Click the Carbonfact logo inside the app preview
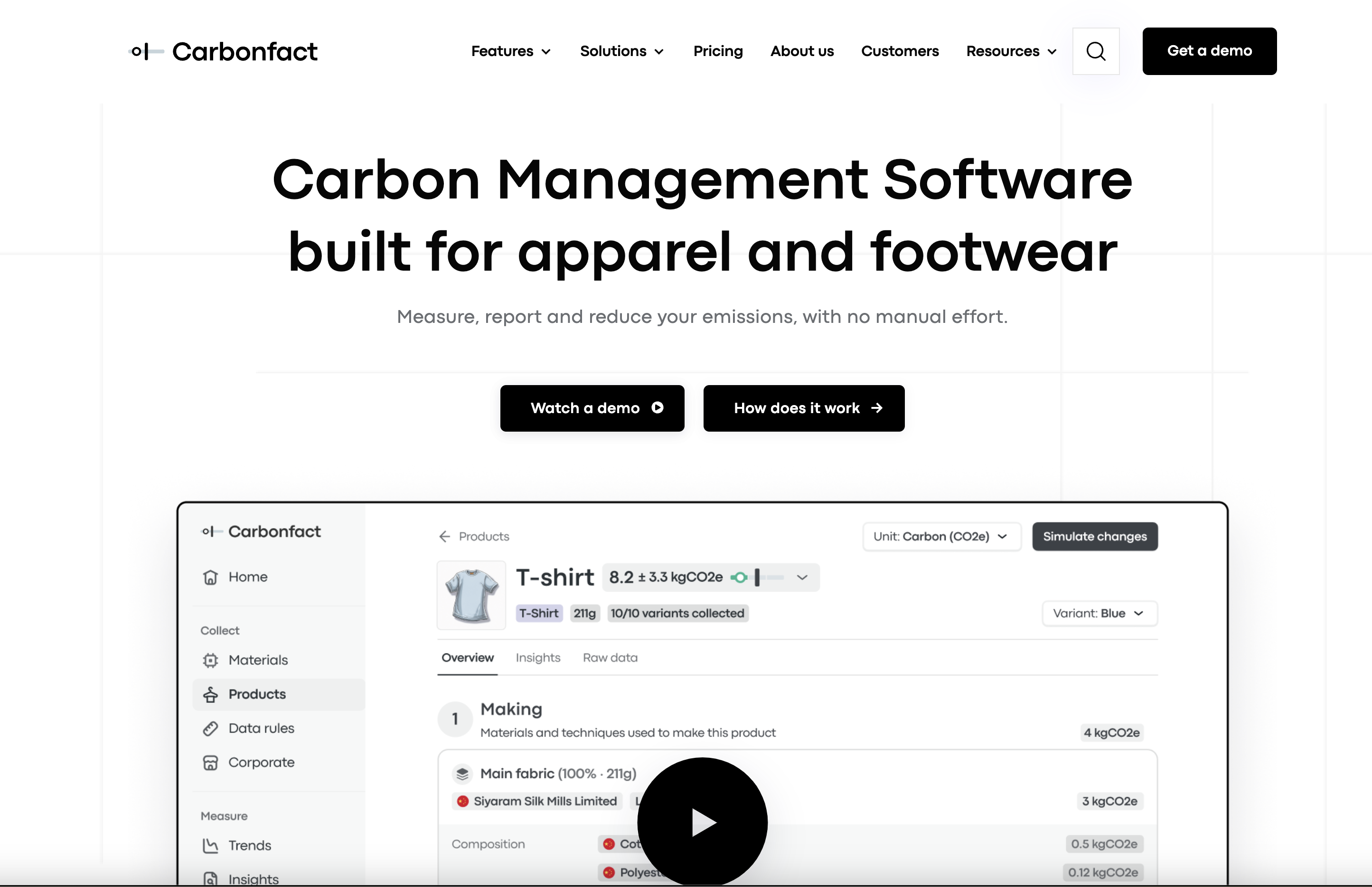Image resolution: width=1372 pixels, height=887 pixels. [x=261, y=532]
